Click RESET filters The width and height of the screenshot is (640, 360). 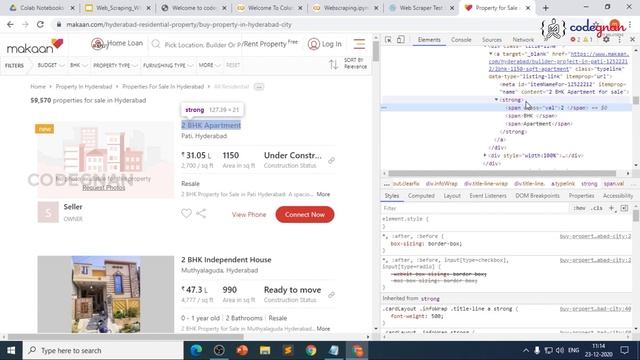pos(233,65)
